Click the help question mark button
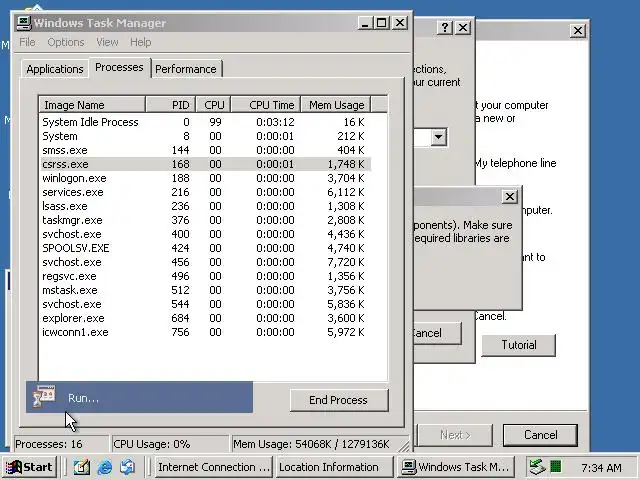 445,28
